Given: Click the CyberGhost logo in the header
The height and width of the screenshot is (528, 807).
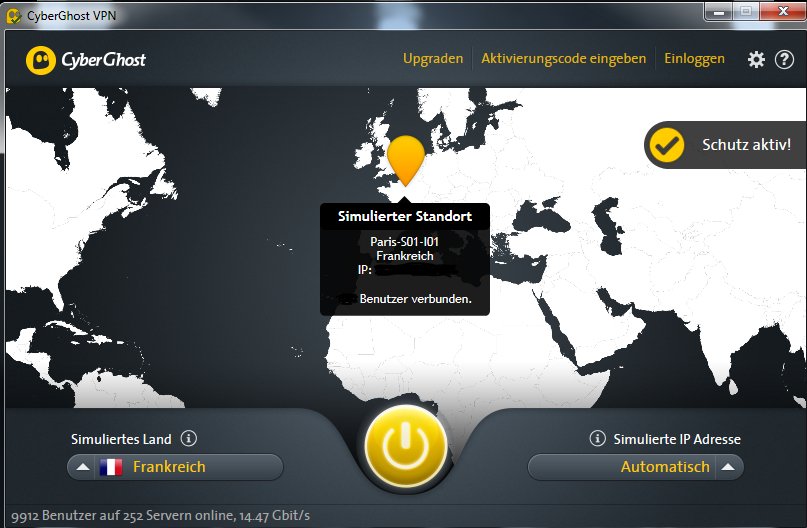Looking at the screenshot, I should pyautogui.click(x=85, y=60).
